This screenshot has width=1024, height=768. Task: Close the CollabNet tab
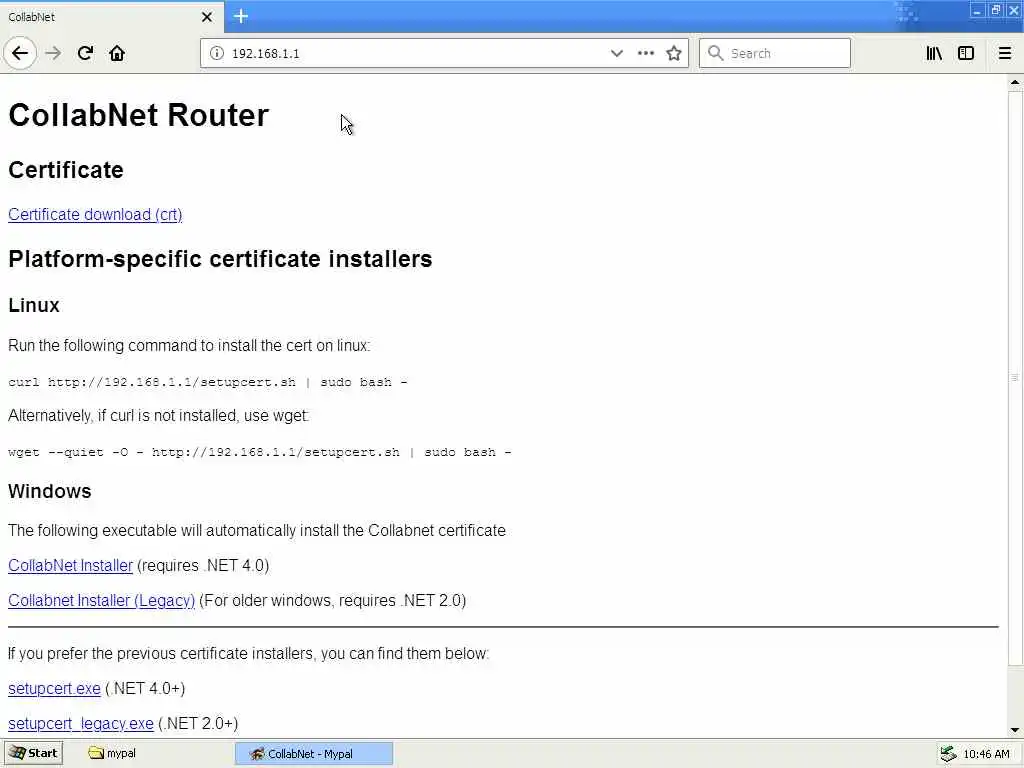point(207,17)
